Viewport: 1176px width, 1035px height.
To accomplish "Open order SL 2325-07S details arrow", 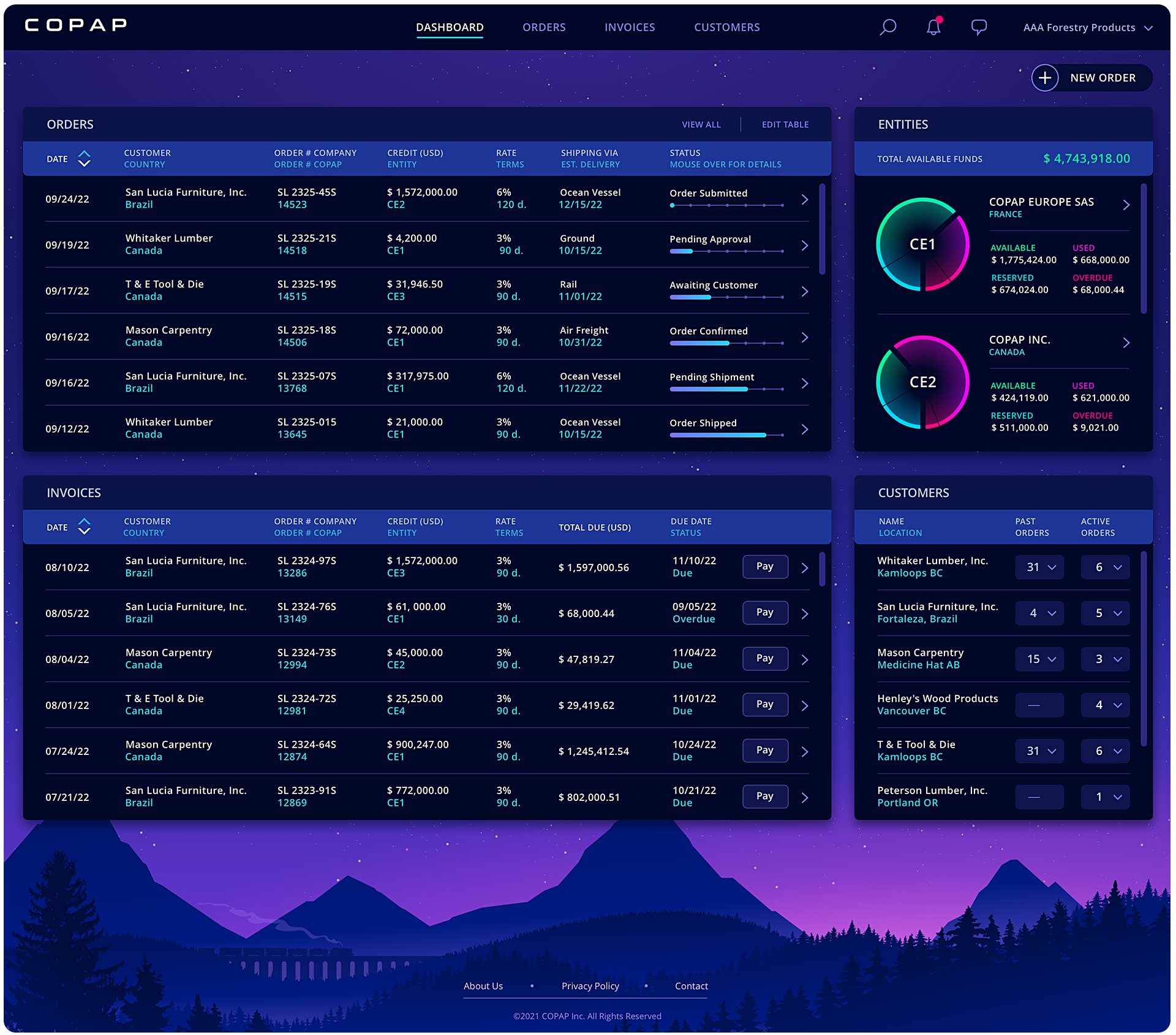I will (x=805, y=383).
